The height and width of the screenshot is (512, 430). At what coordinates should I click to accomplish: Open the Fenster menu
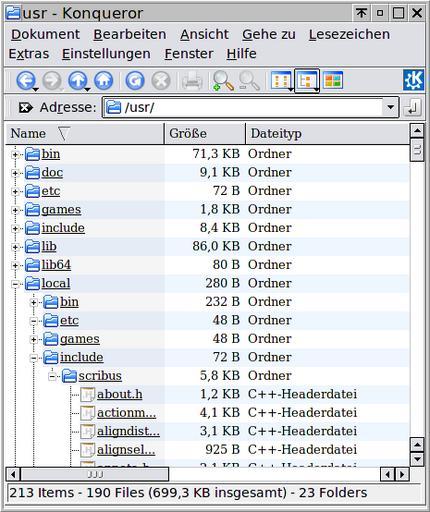(189, 54)
